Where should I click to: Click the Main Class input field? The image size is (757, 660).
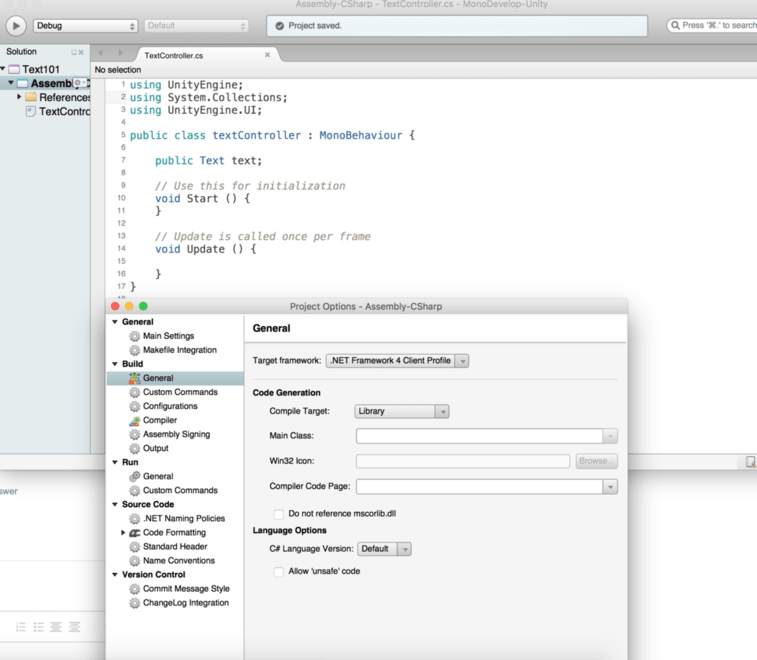tap(479, 436)
